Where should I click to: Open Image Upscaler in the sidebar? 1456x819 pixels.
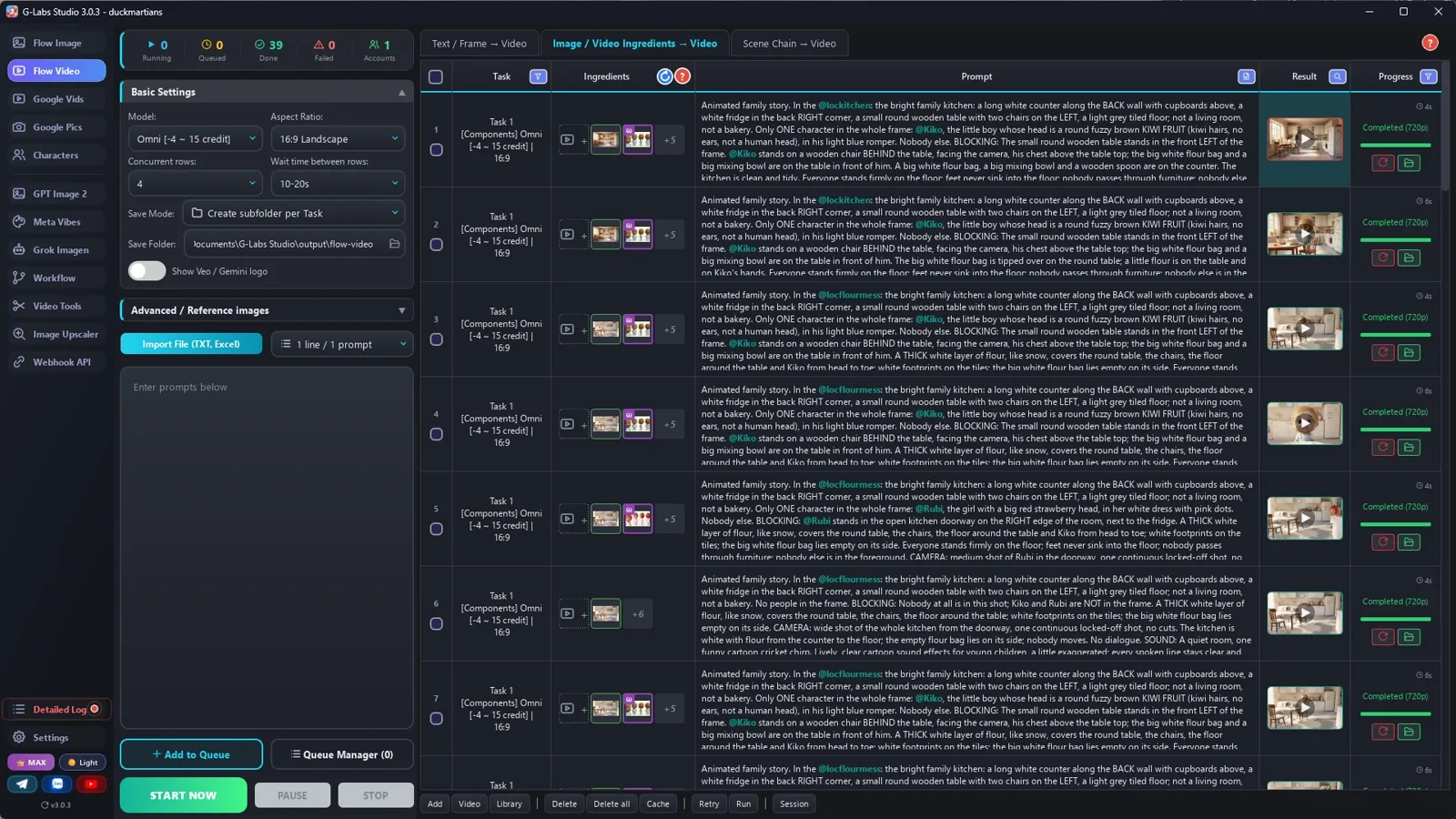point(56,334)
